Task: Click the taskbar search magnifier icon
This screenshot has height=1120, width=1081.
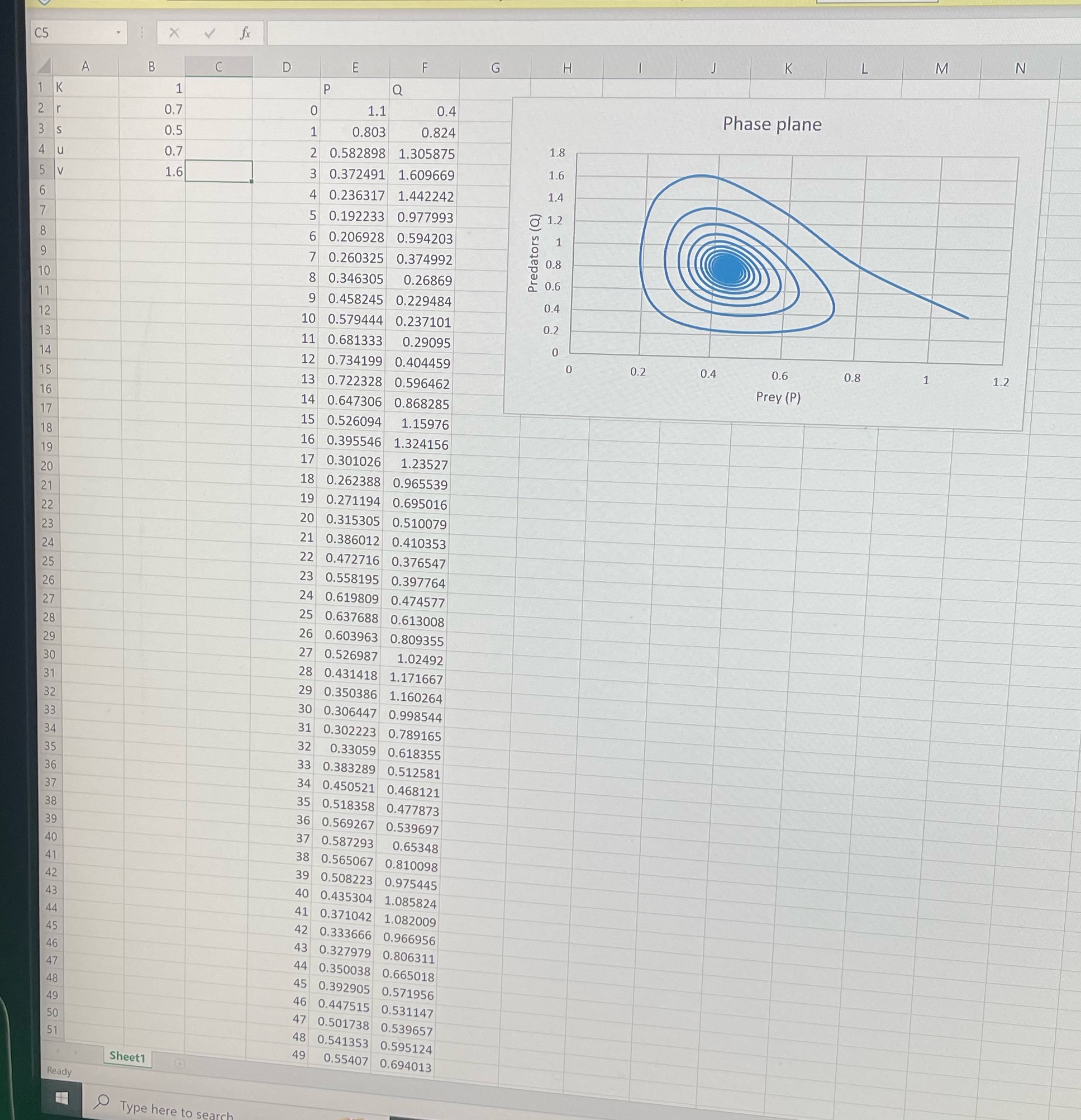Action: click(x=103, y=1100)
